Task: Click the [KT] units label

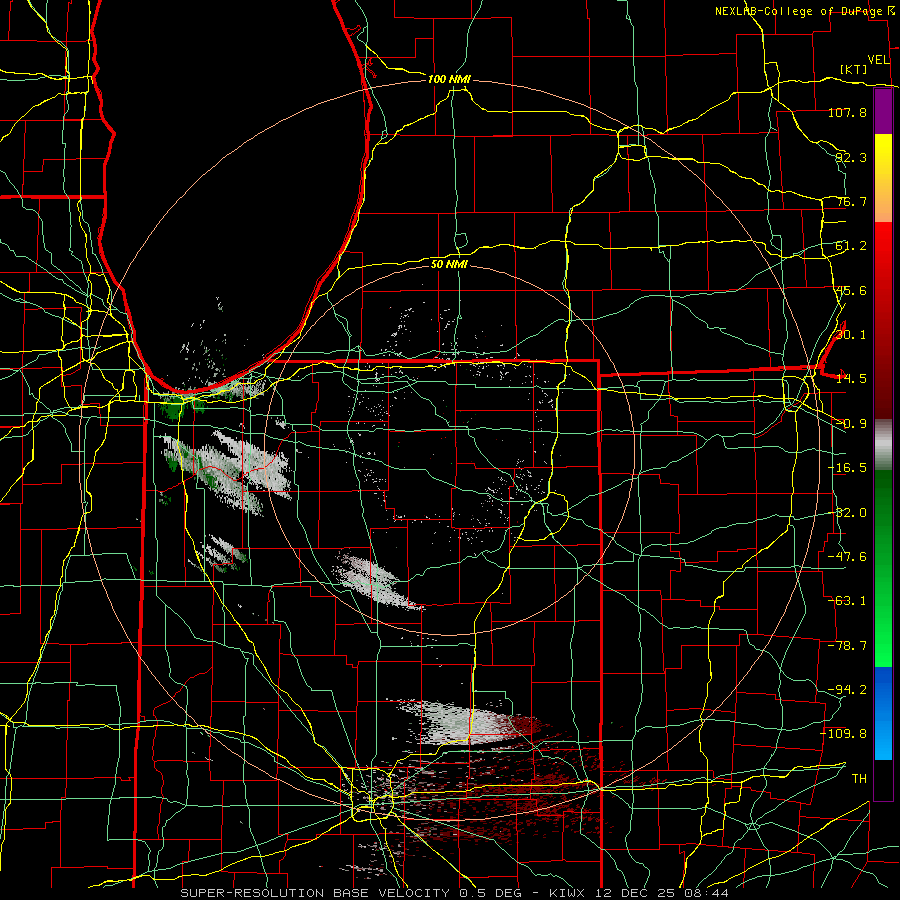Action: 854,69
